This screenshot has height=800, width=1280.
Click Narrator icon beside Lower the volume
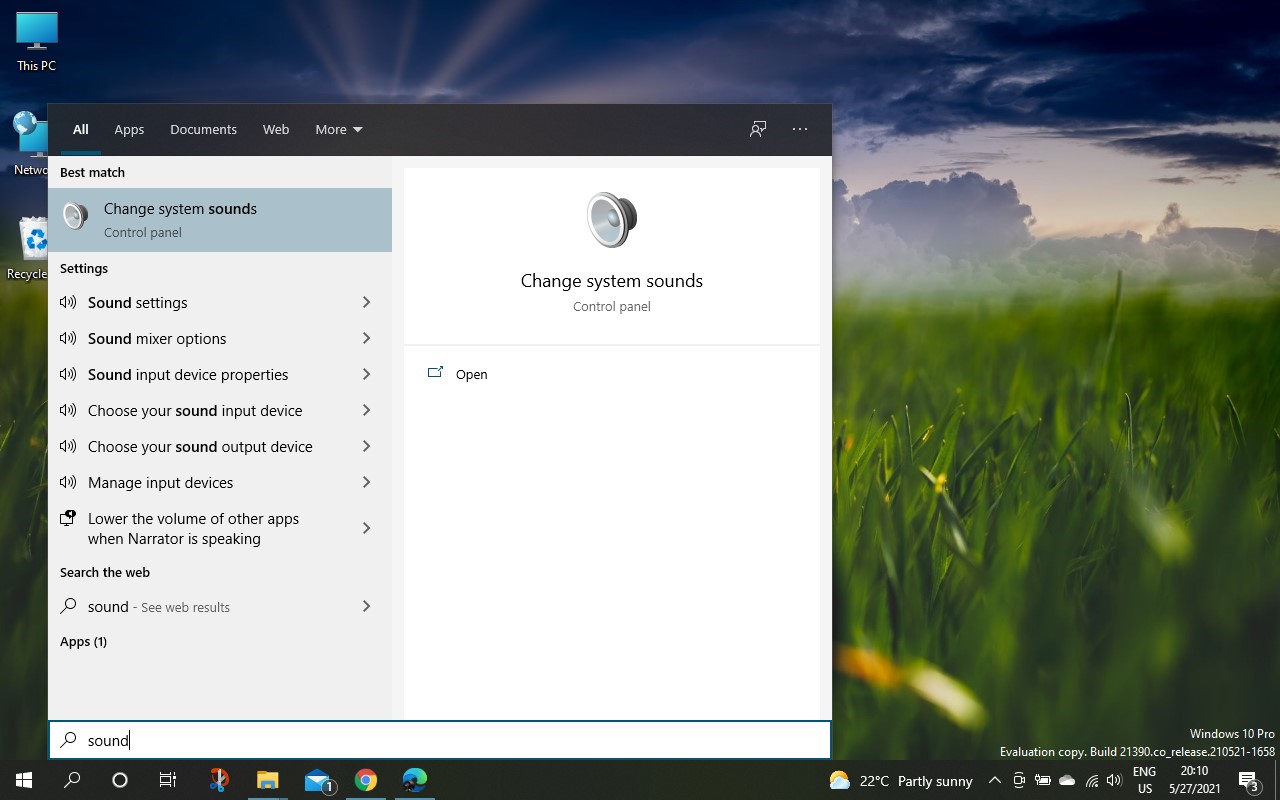(x=68, y=518)
